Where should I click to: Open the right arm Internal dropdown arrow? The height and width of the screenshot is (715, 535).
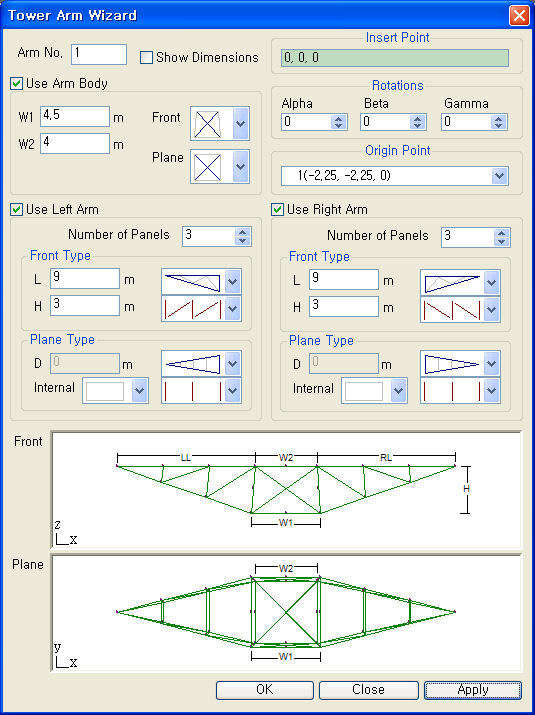pyautogui.click(x=398, y=392)
